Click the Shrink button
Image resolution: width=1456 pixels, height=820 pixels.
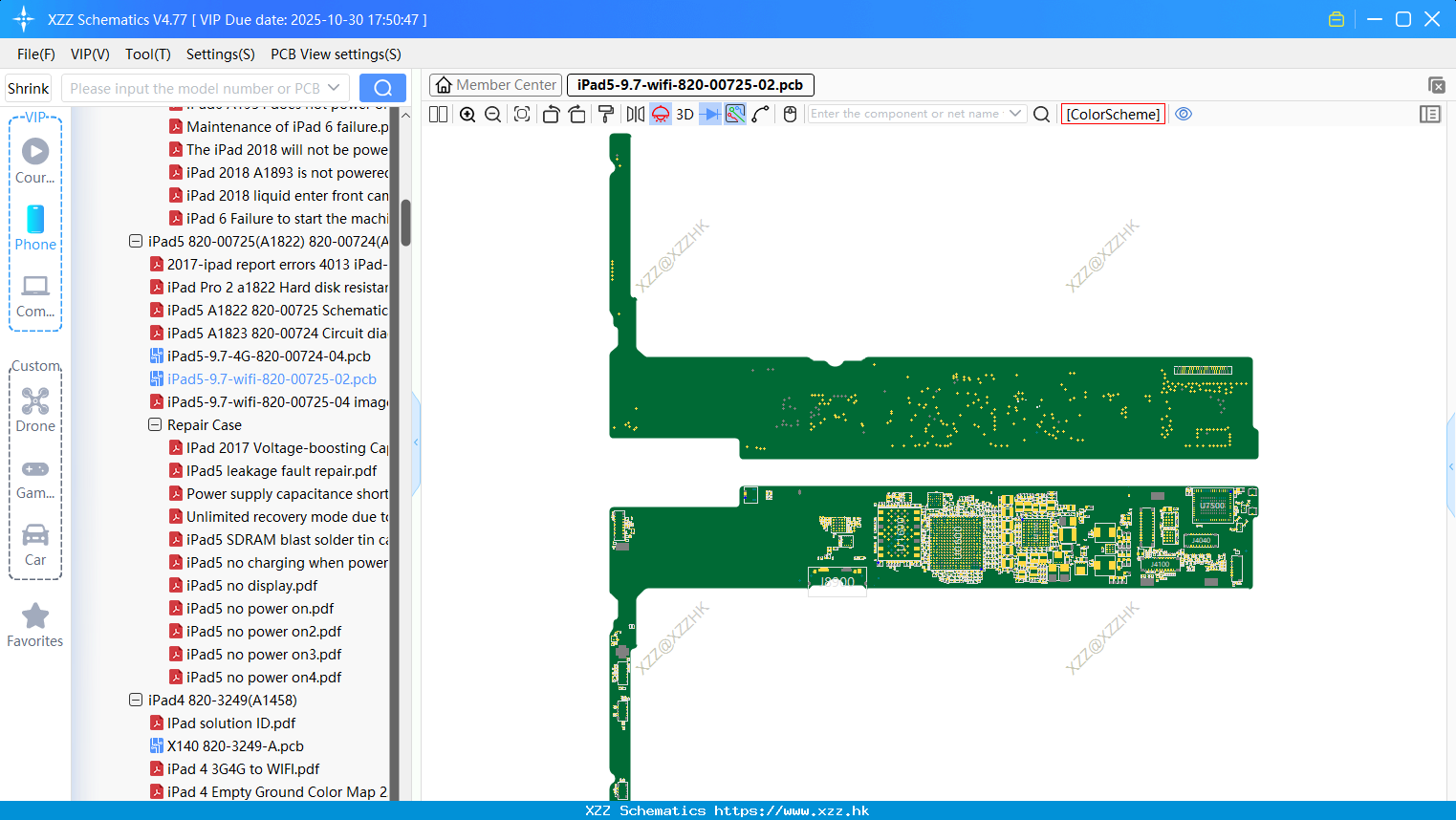click(28, 88)
